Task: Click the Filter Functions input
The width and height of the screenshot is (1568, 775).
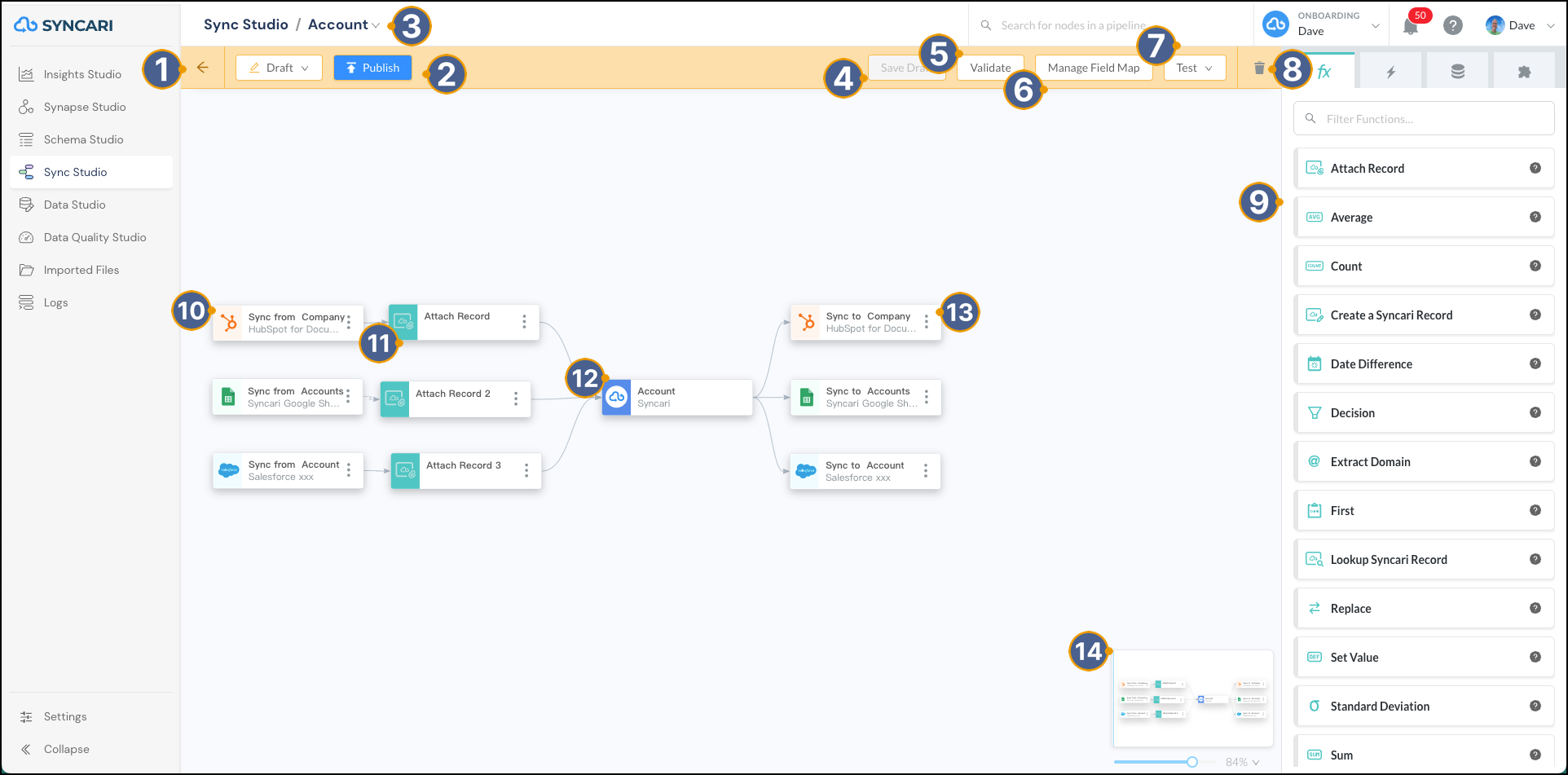Action: 1424,118
